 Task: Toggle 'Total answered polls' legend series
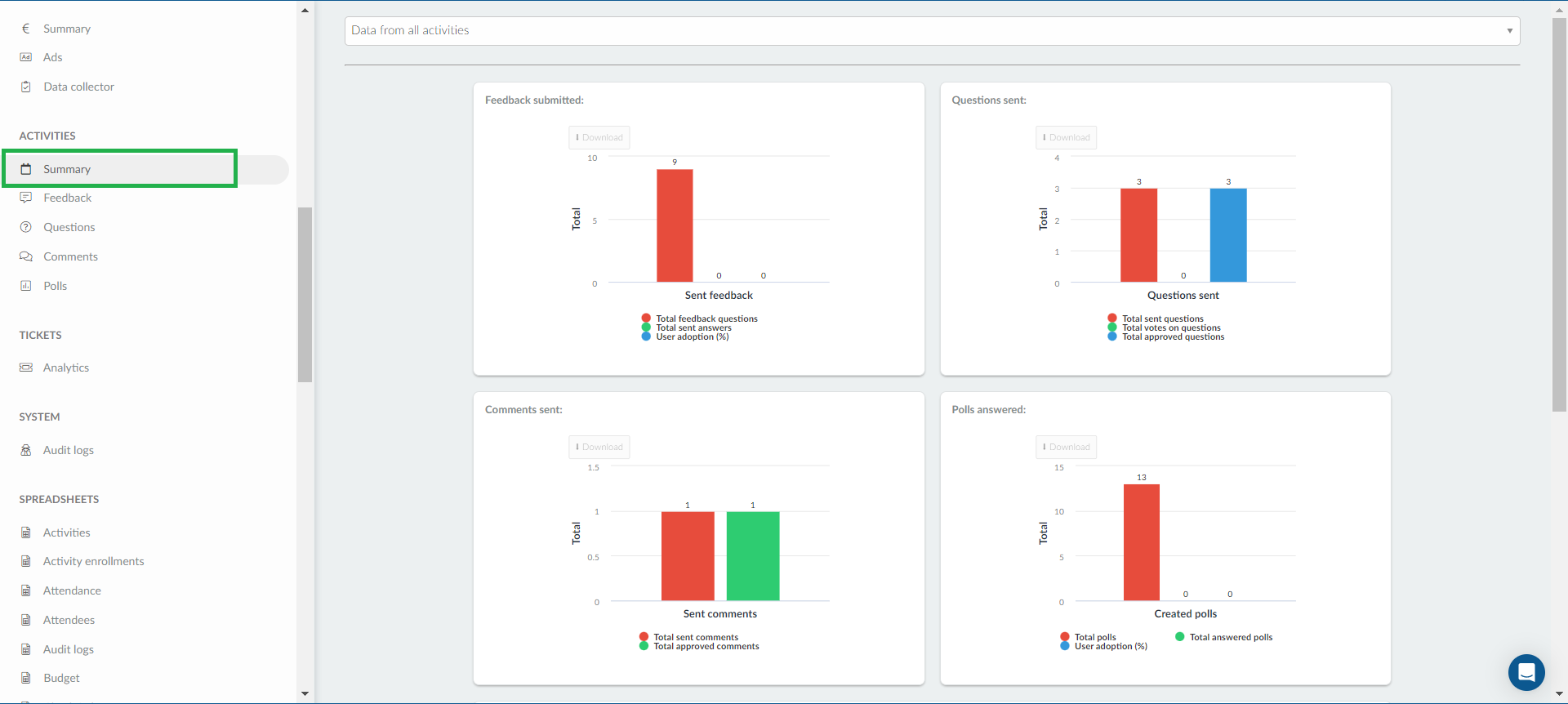click(1224, 637)
